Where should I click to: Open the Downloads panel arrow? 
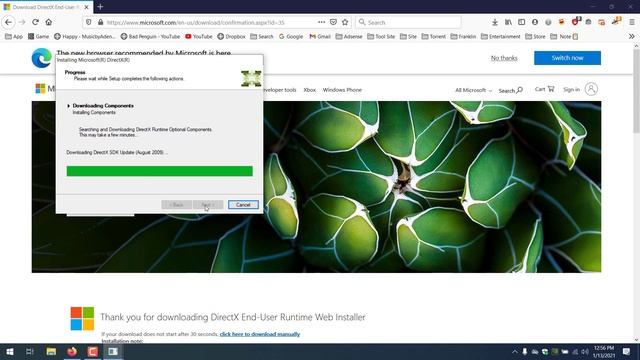pyautogui.click(x=495, y=22)
